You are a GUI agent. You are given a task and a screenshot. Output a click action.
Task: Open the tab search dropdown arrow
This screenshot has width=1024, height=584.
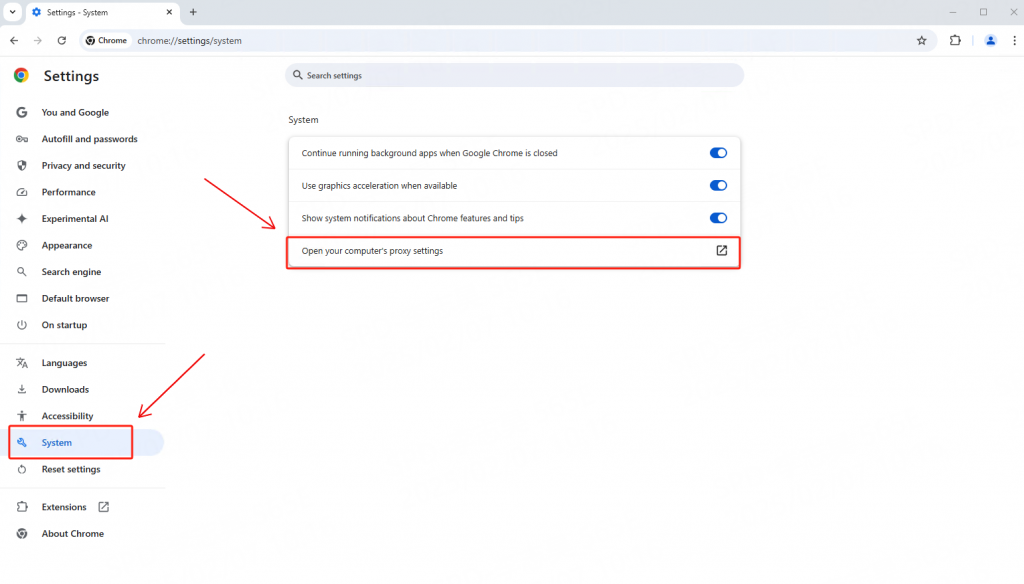tap(12, 12)
